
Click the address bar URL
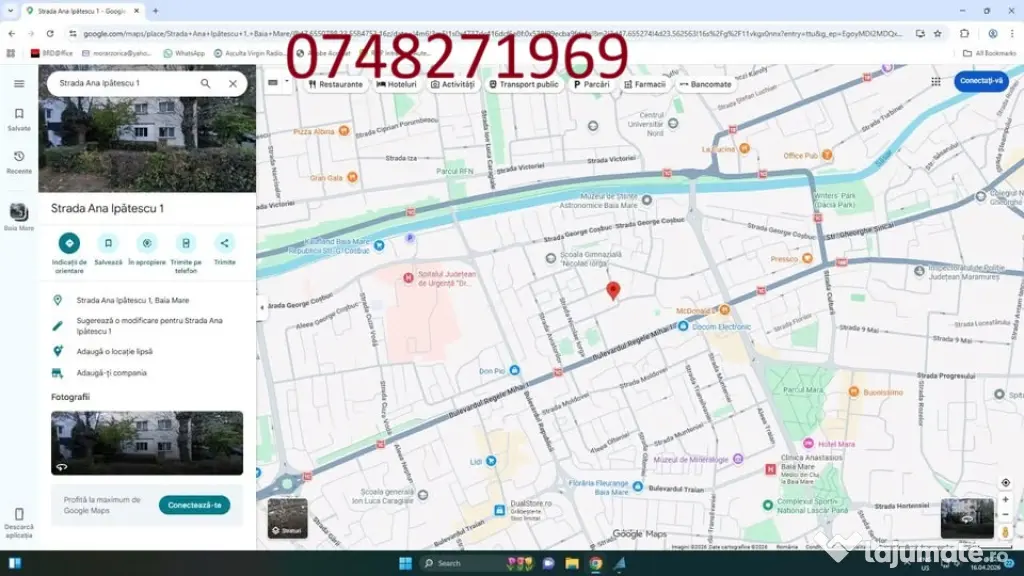493,33
